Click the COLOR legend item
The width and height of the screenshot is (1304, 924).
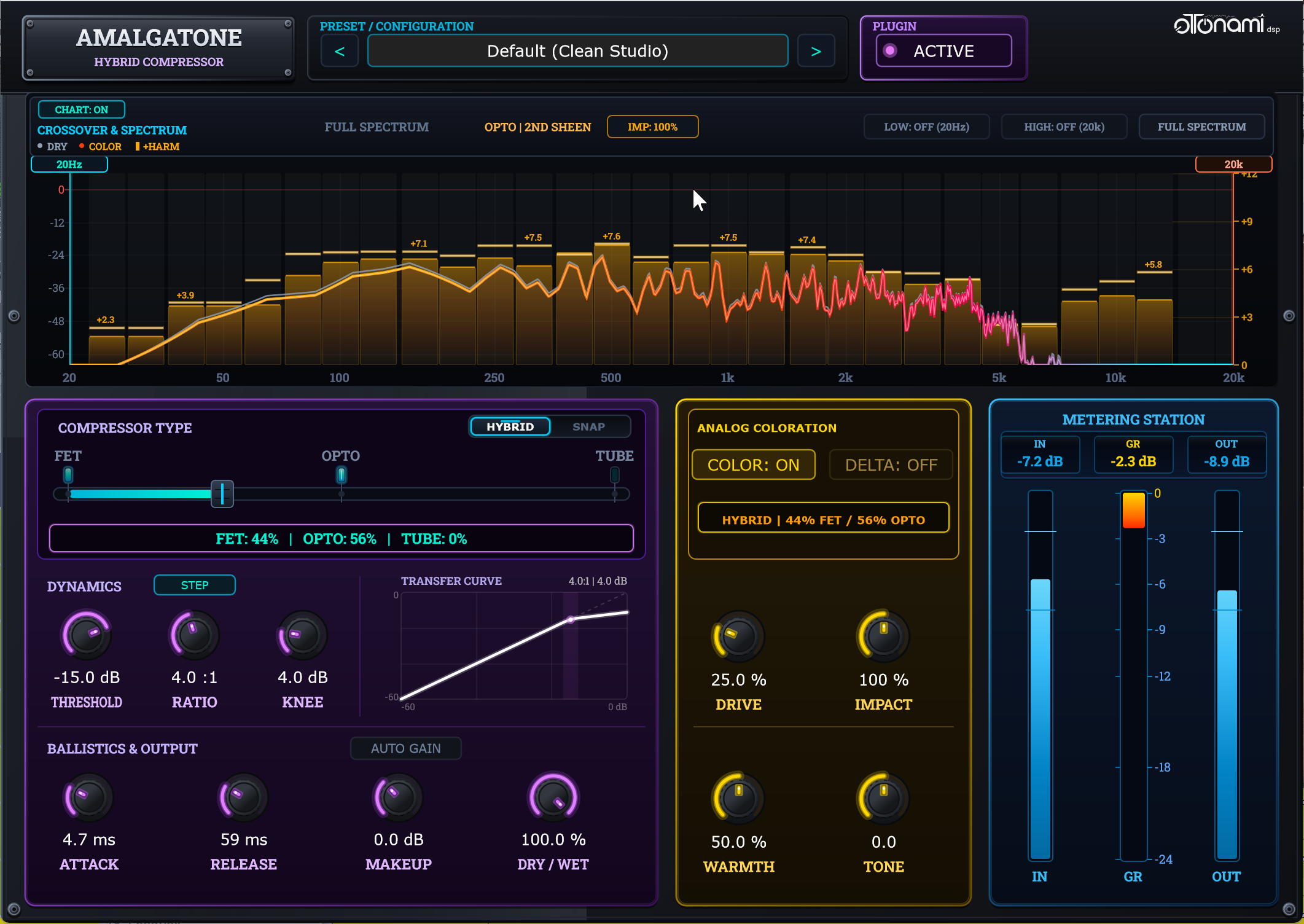[100, 146]
